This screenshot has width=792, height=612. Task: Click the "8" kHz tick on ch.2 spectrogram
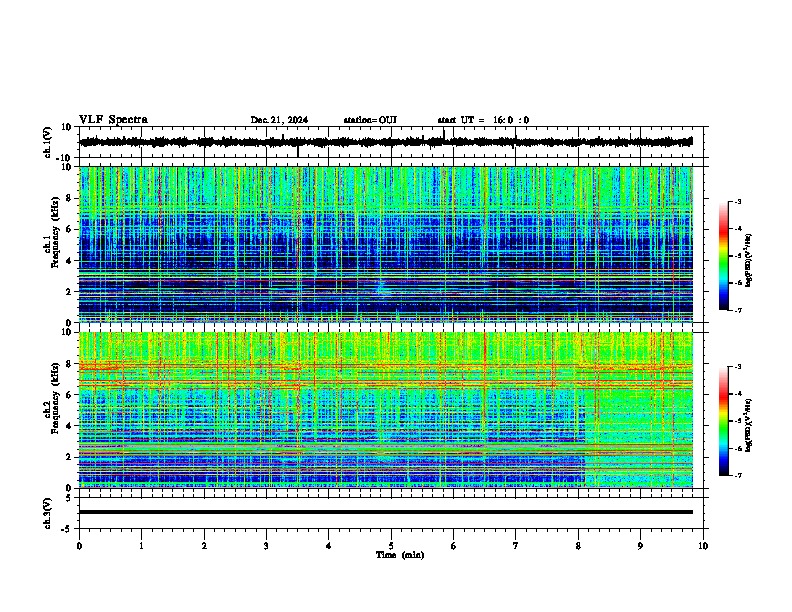pos(70,364)
